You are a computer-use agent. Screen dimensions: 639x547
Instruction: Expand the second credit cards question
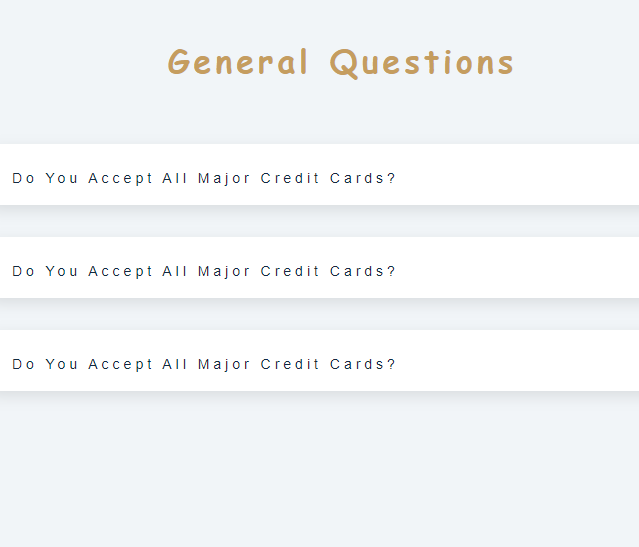point(320,267)
